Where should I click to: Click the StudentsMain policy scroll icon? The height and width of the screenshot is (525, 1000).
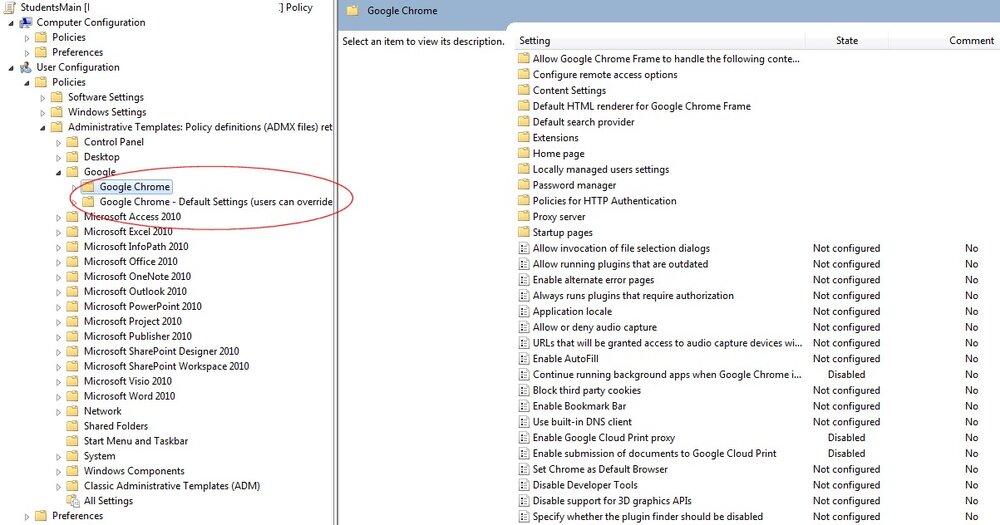pyautogui.click(x=10, y=7)
